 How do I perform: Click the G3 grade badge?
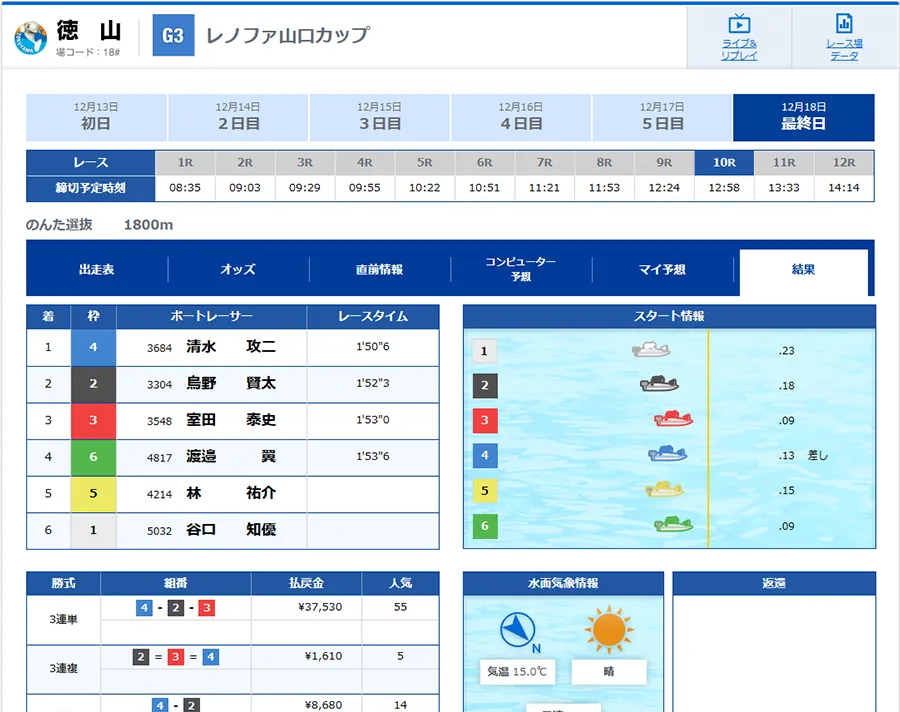pos(173,36)
